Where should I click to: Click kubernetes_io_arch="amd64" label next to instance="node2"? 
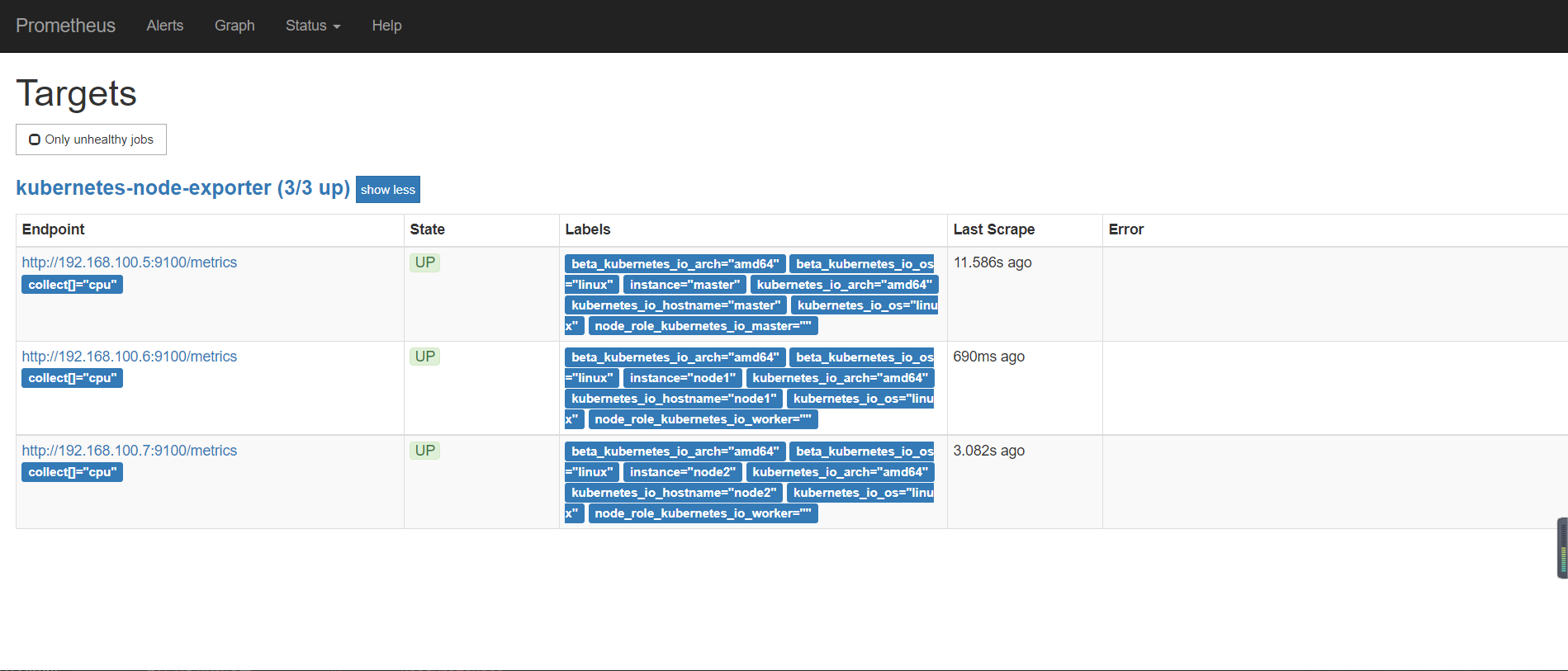[841, 472]
